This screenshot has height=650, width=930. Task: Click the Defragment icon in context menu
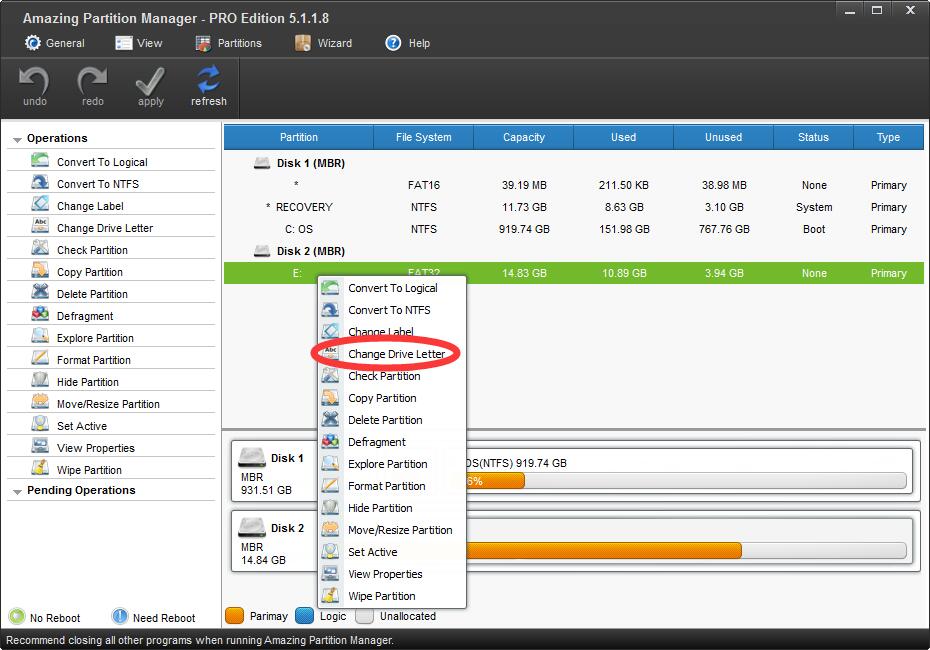pyautogui.click(x=330, y=441)
